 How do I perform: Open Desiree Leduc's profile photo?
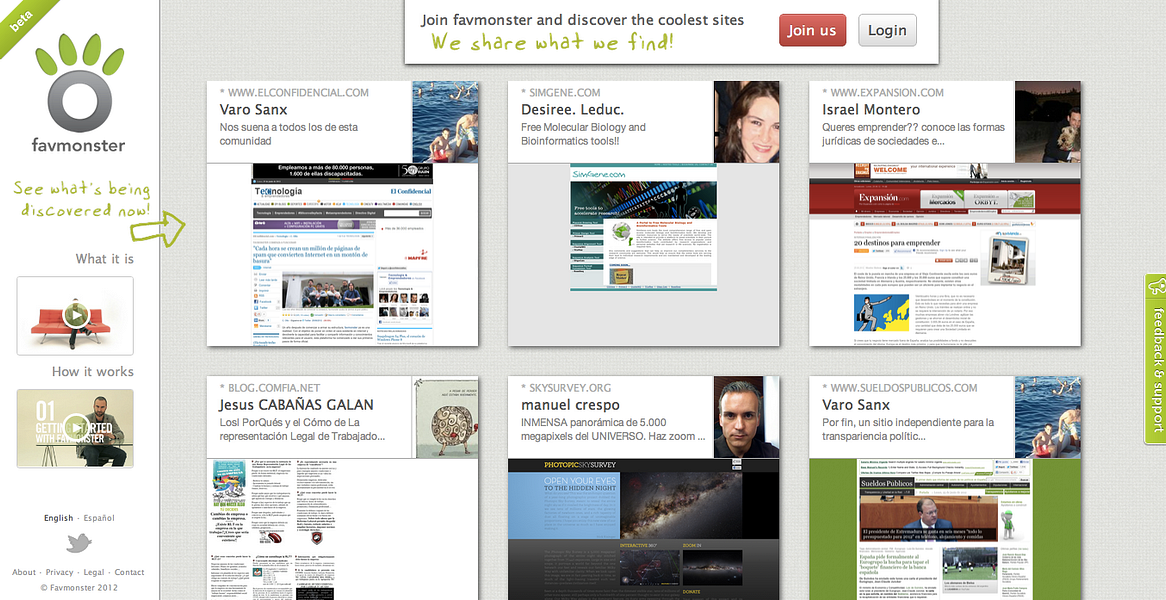click(x=747, y=122)
